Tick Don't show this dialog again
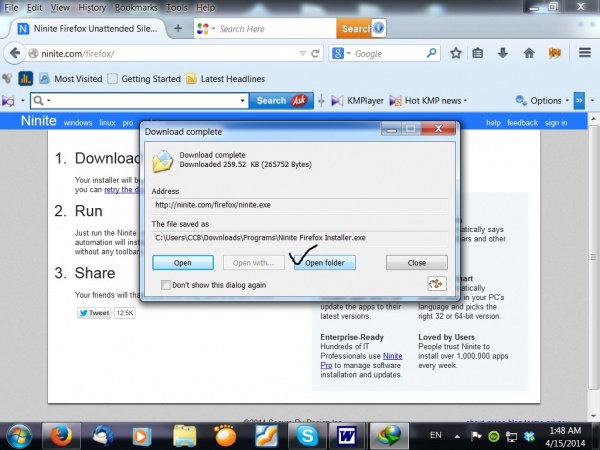 (x=166, y=285)
